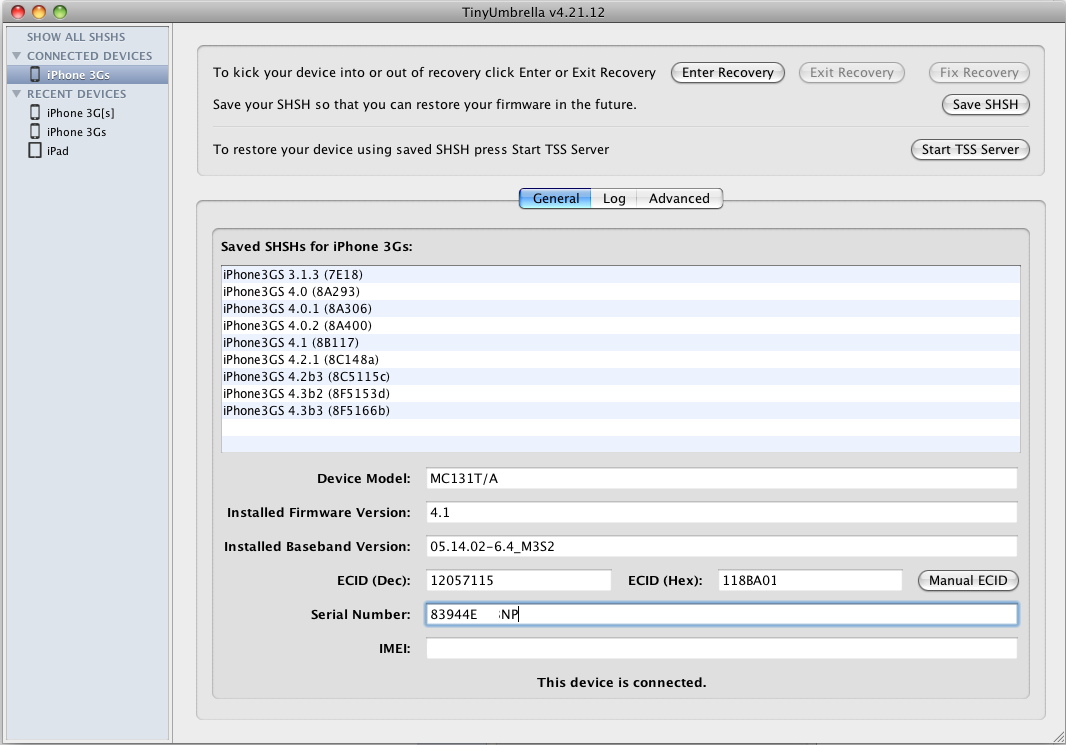Screen dimensions: 1066x745
Task: Click the Save SHSH button
Action: coord(985,105)
